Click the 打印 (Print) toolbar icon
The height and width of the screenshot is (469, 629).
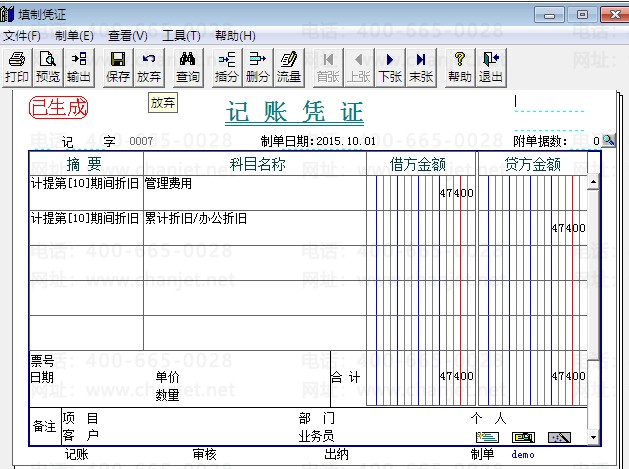17,67
